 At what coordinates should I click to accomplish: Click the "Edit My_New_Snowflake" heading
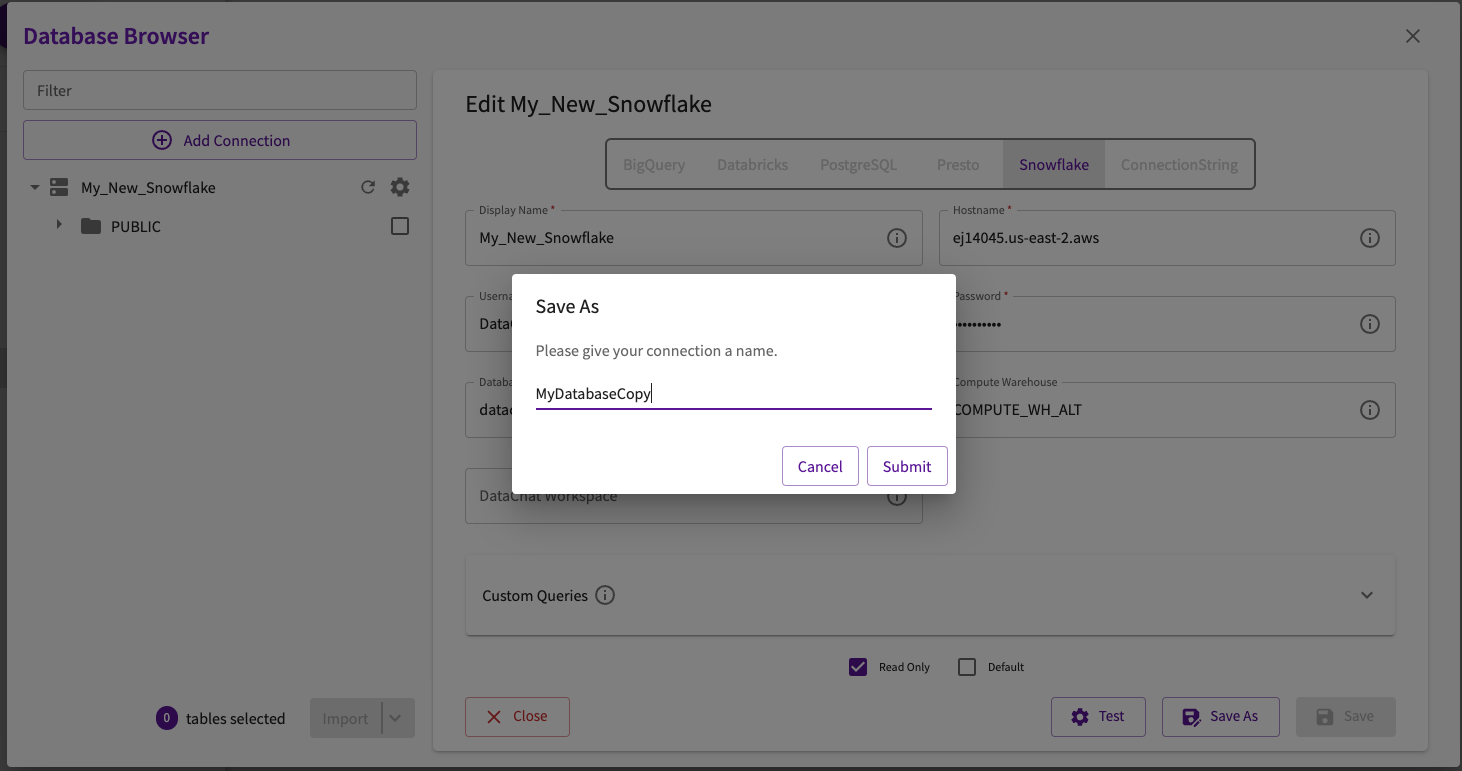(x=589, y=104)
